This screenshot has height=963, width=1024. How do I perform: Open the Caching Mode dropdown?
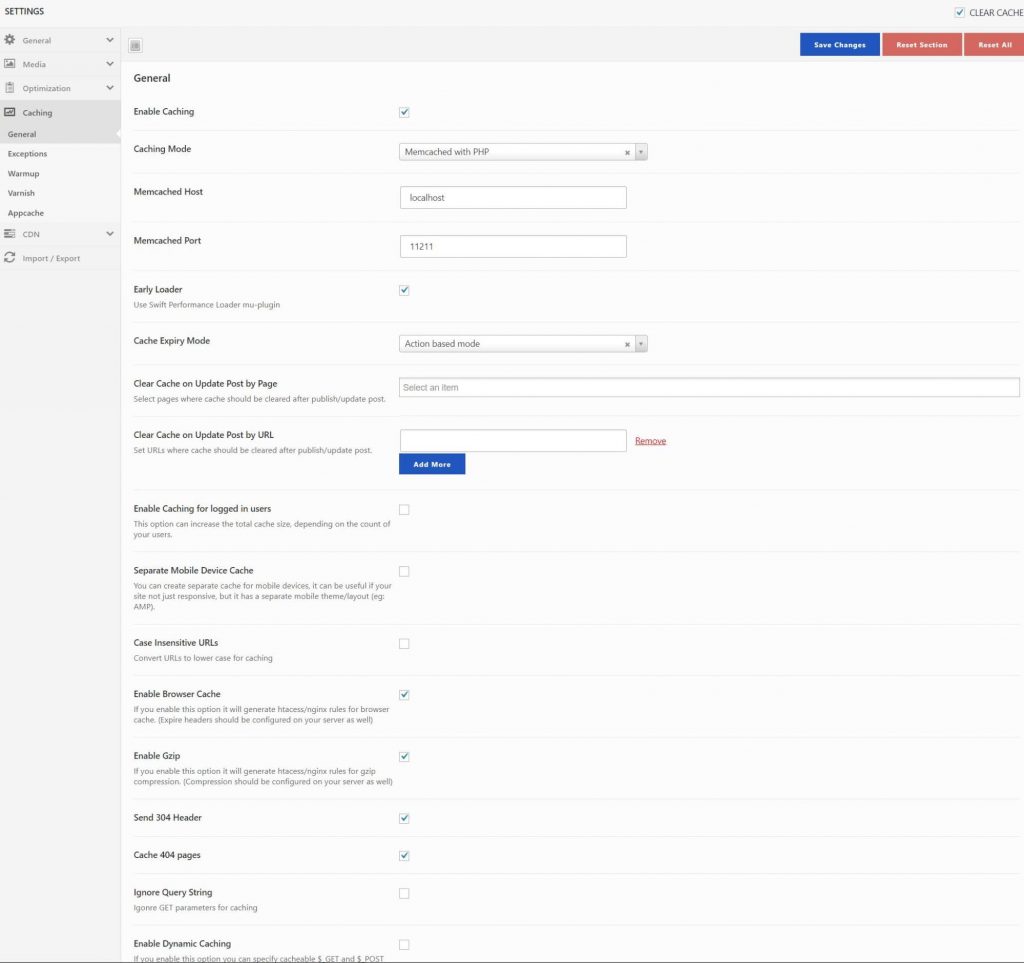click(x=639, y=152)
